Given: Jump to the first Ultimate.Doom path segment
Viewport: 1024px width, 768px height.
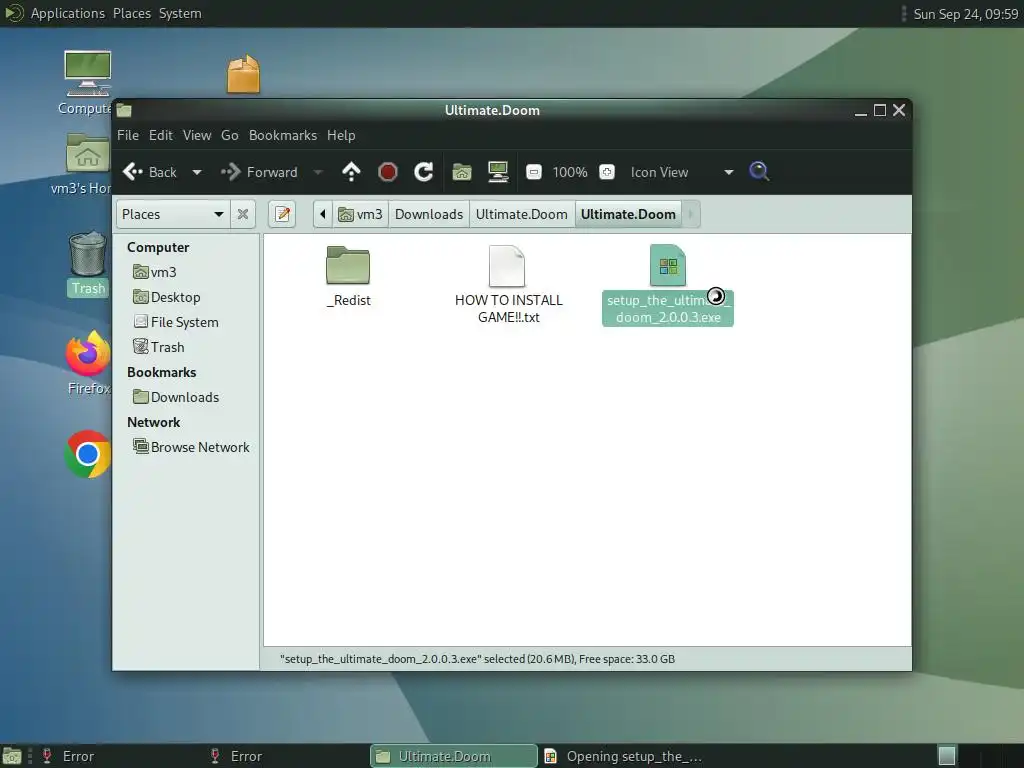Looking at the screenshot, I should tap(521, 214).
